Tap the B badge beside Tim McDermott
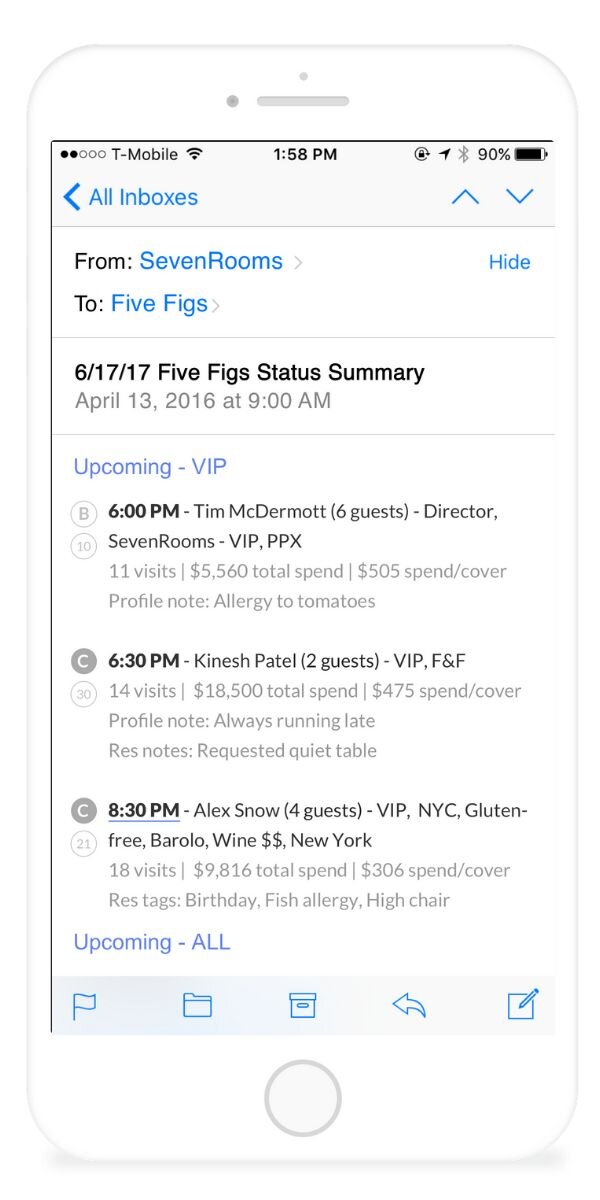Screen dimensions: 600x1200 [85, 514]
